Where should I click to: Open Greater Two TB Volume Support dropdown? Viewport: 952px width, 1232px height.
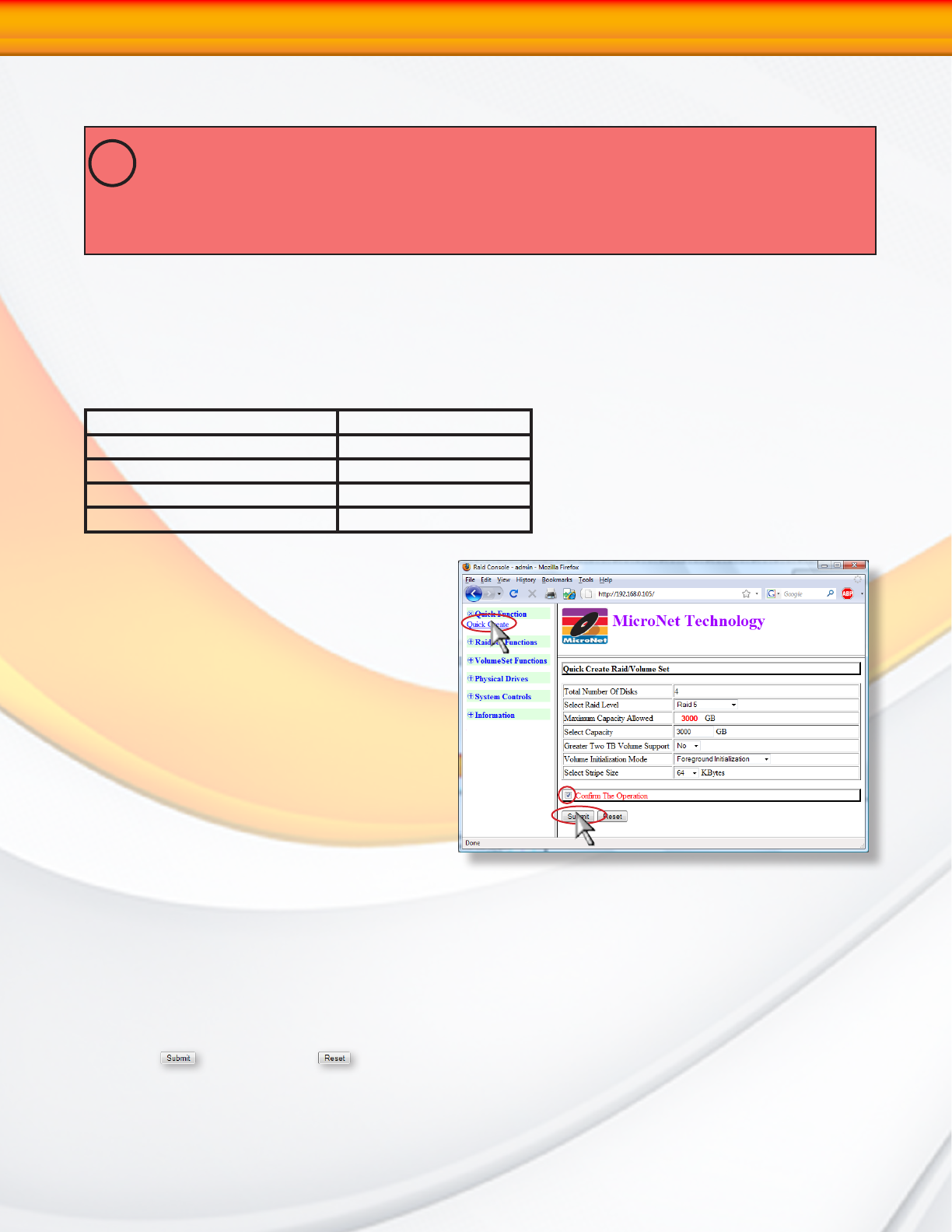point(687,745)
